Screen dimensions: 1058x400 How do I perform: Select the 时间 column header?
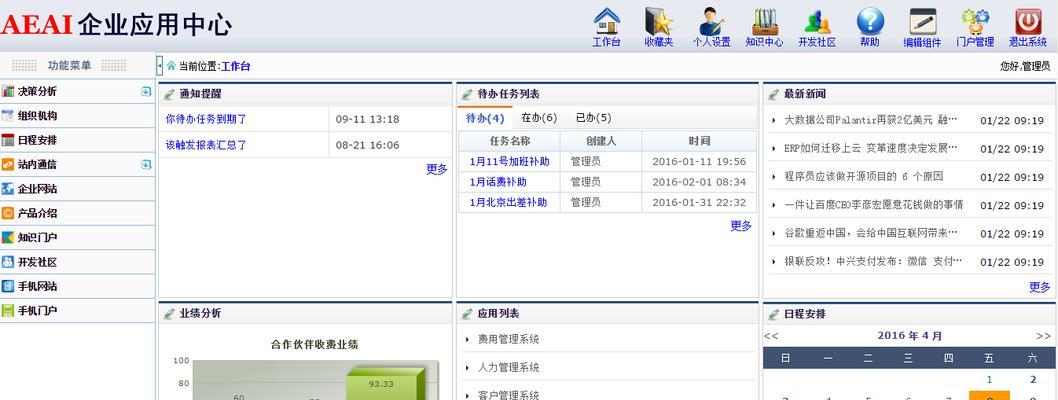[699, 141]
